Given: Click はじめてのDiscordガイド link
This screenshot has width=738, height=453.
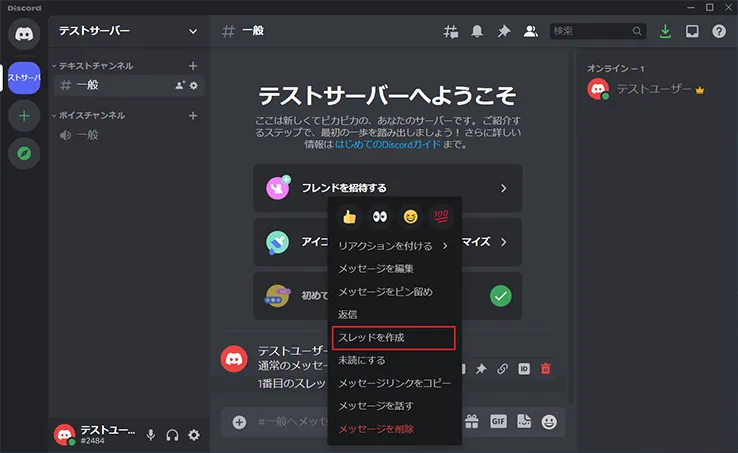Looking at the screenshot, I should click(x=388, y=145).
